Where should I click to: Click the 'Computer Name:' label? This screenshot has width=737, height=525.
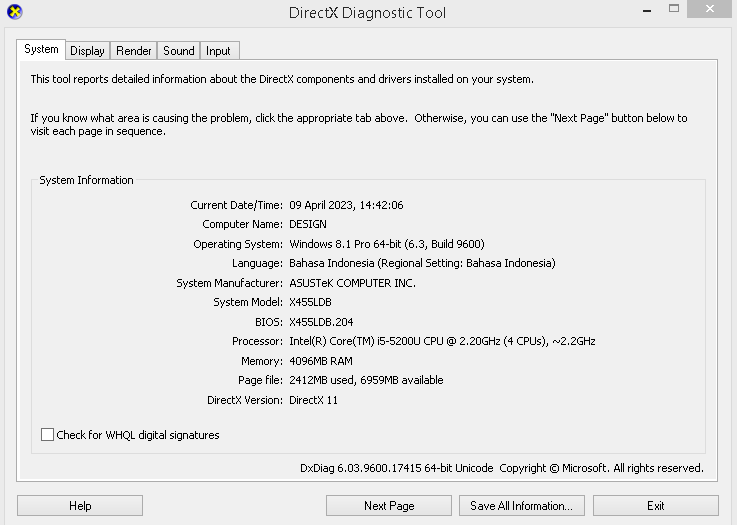click(x=243, y=224)
